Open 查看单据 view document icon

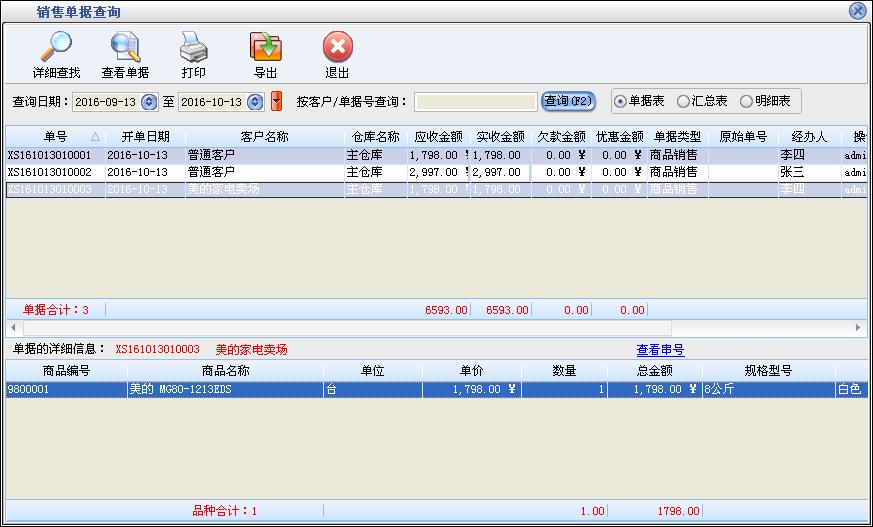coord(125,47)
